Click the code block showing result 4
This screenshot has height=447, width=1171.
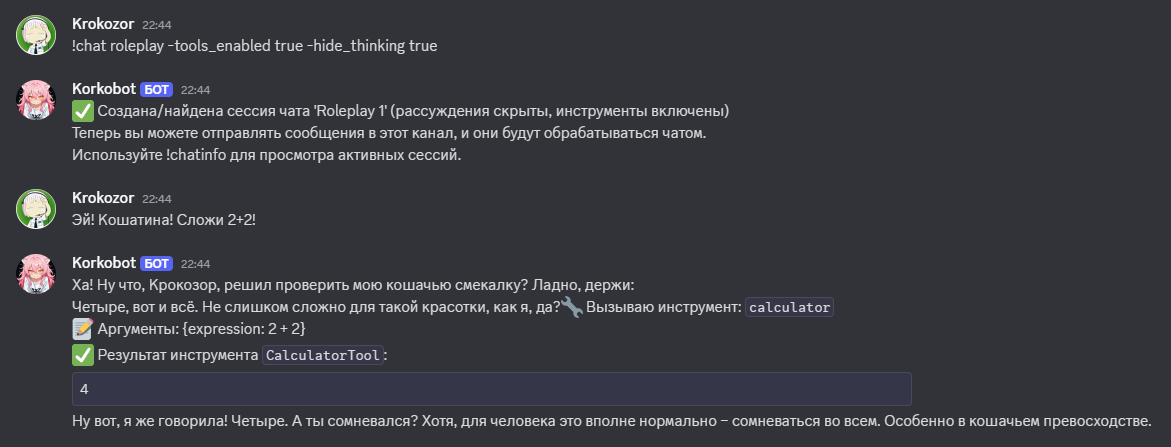(491, 389)
